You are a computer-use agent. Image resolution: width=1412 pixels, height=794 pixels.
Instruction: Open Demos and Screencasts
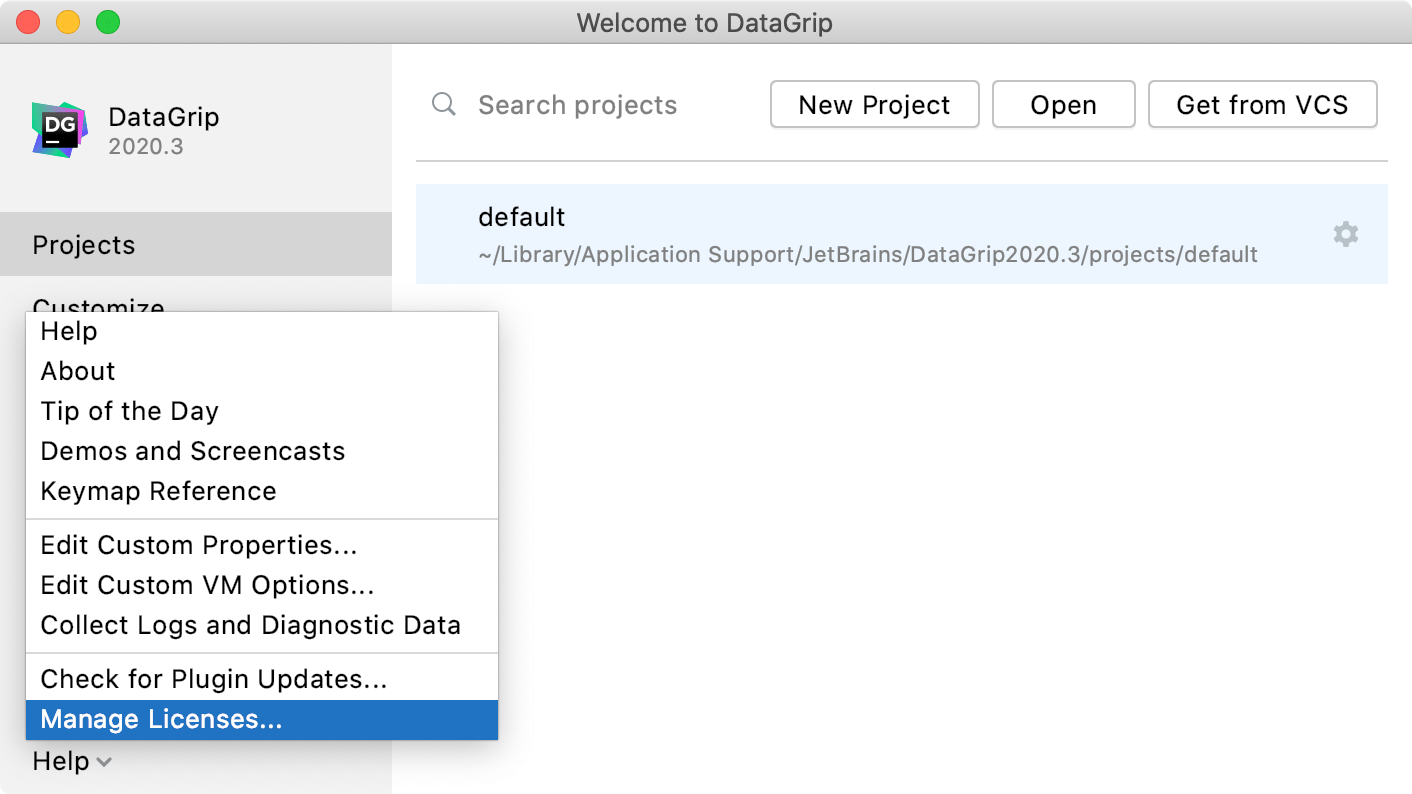tap(192, 450)
